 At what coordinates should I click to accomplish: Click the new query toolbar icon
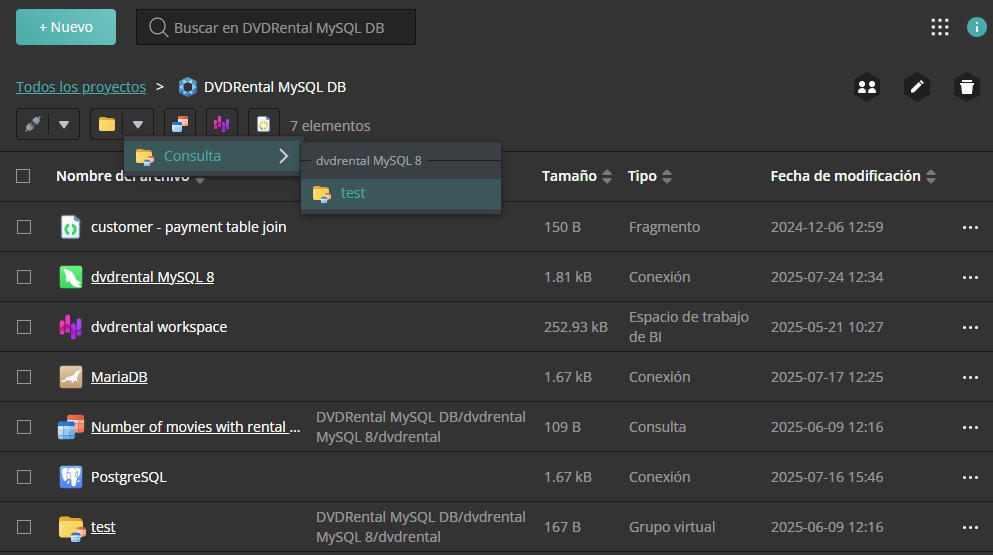pos(180,125)
